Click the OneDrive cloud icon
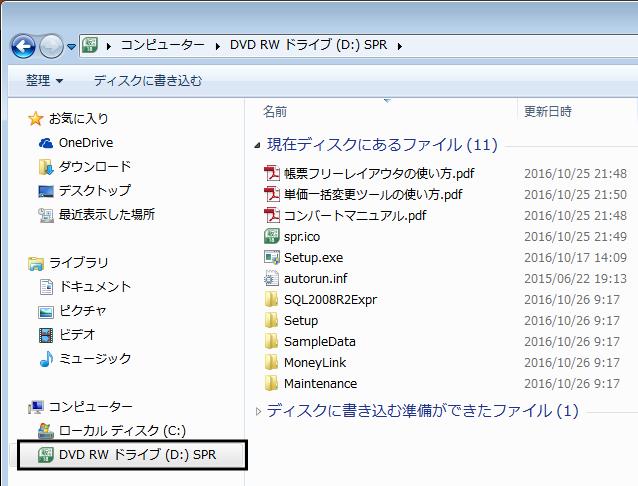This screenshot has width=638, height=486. (46, 143)
